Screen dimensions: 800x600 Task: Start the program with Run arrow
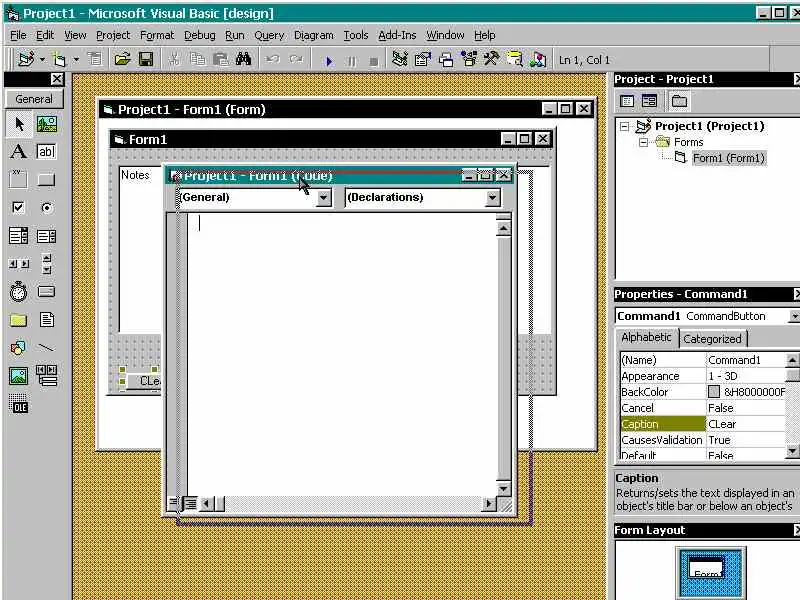(329, 61)
